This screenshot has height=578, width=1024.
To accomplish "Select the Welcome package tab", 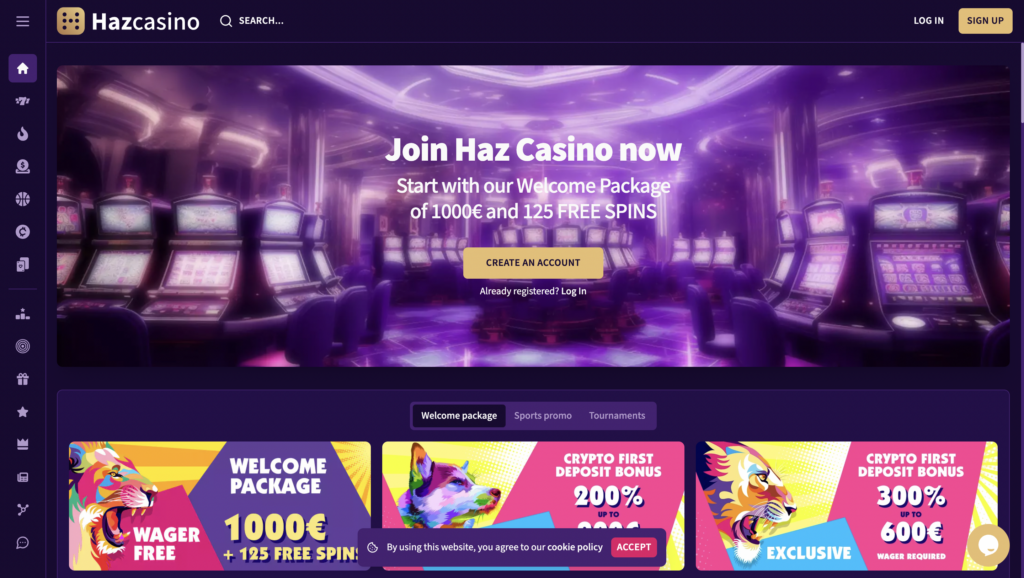I will pos(459,415).
